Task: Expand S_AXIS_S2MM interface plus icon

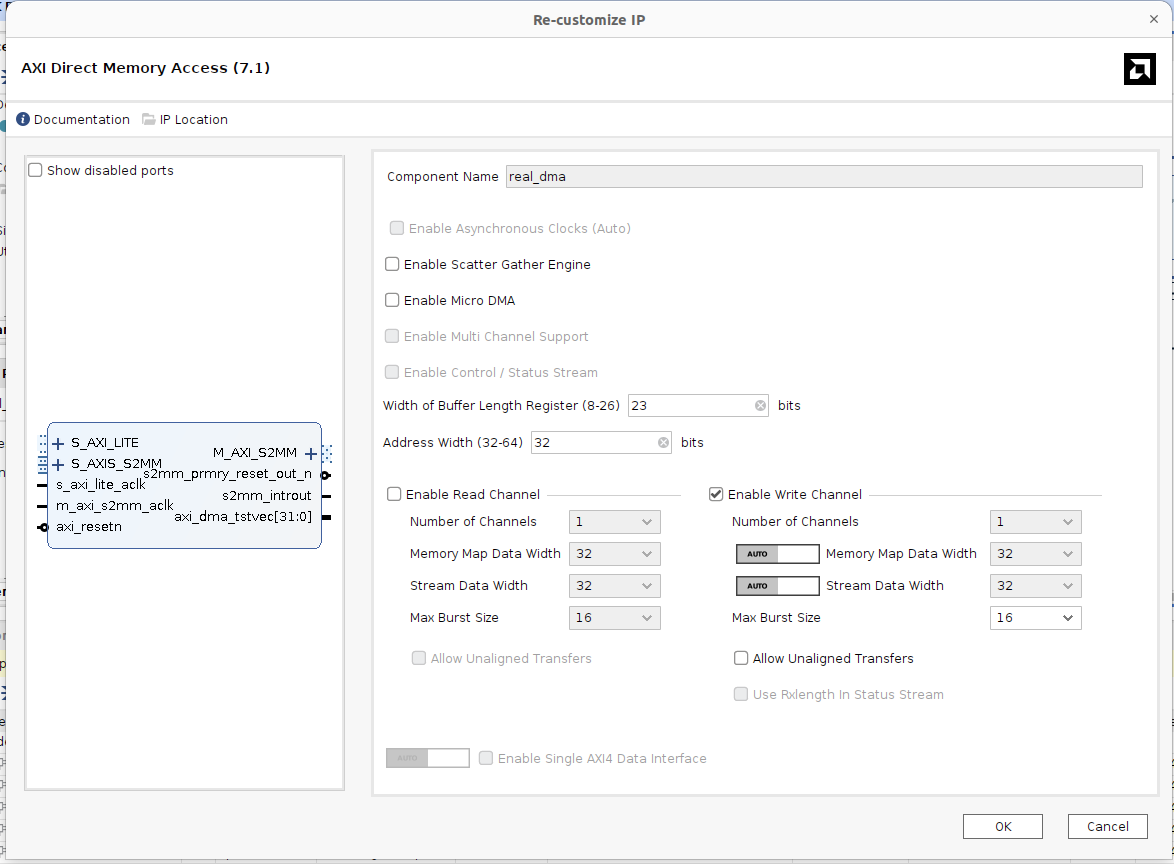Action: (x=58, y=464)
